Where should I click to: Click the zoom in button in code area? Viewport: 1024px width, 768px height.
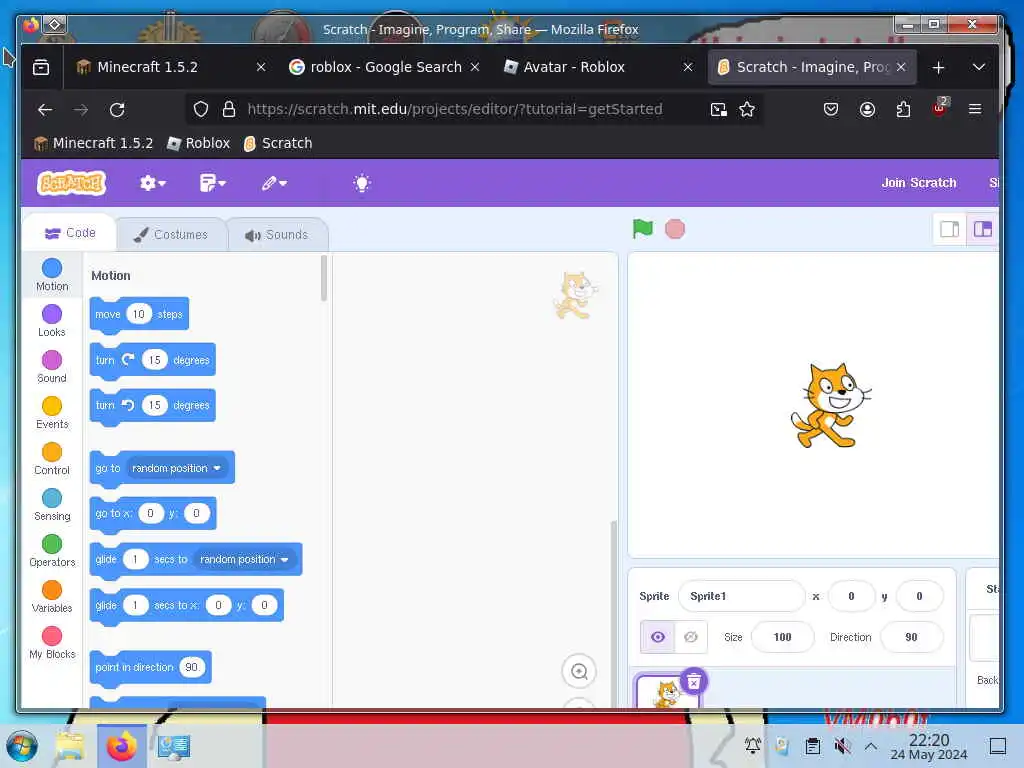(x=579, y=671)
